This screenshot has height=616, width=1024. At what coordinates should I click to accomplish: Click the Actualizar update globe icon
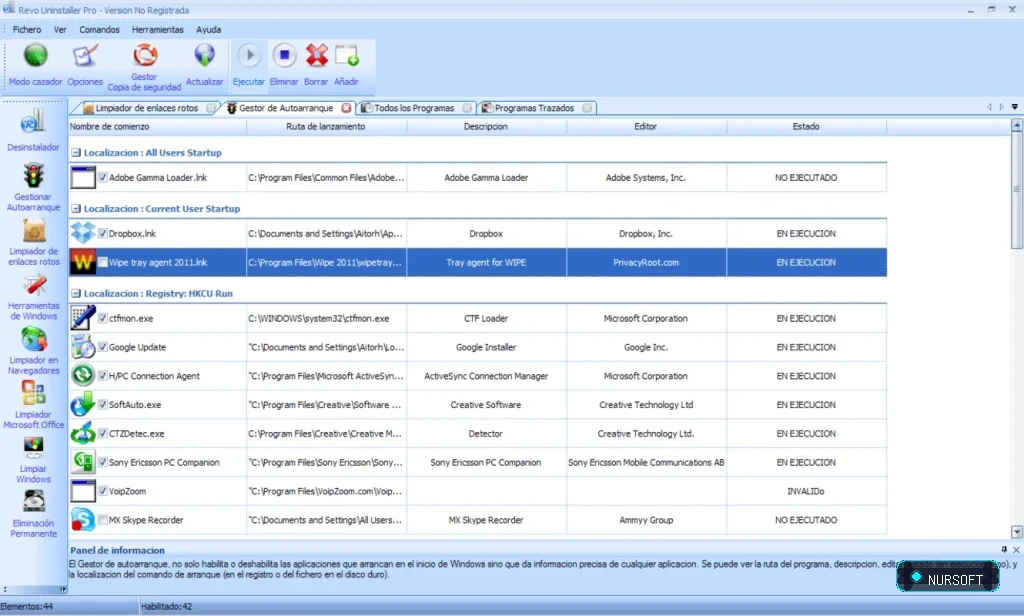pyautogui.click(x=204, y=56)
